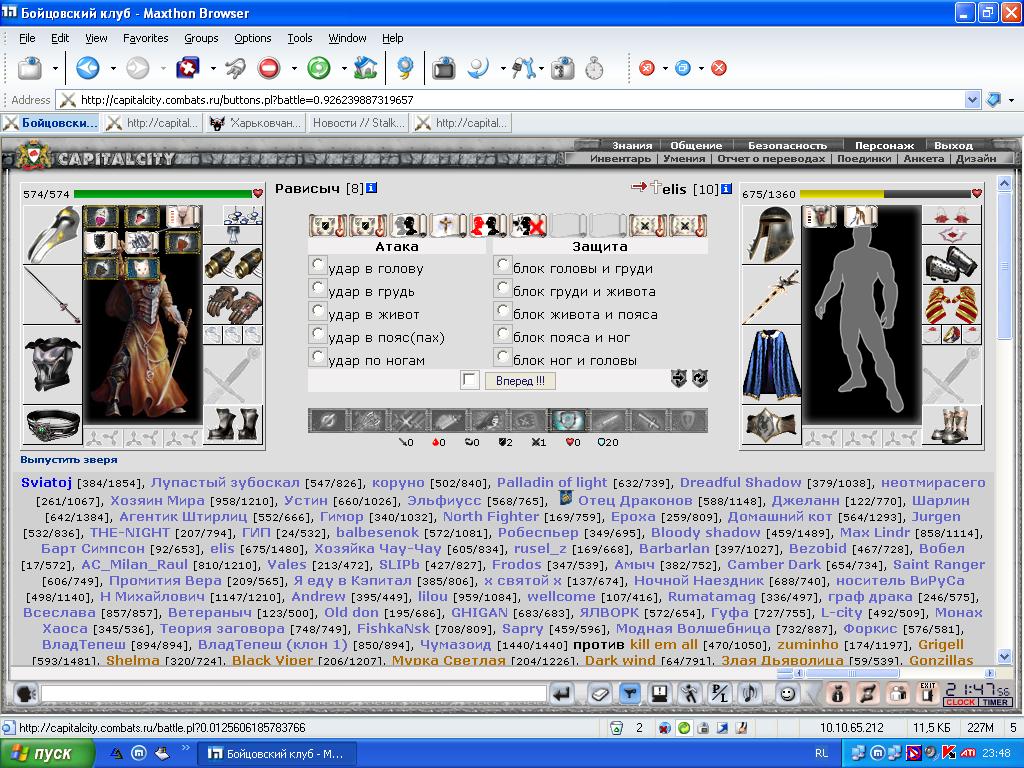1024x768 pixels.
Task: Click the P/L translit icon
Action: 720,694
